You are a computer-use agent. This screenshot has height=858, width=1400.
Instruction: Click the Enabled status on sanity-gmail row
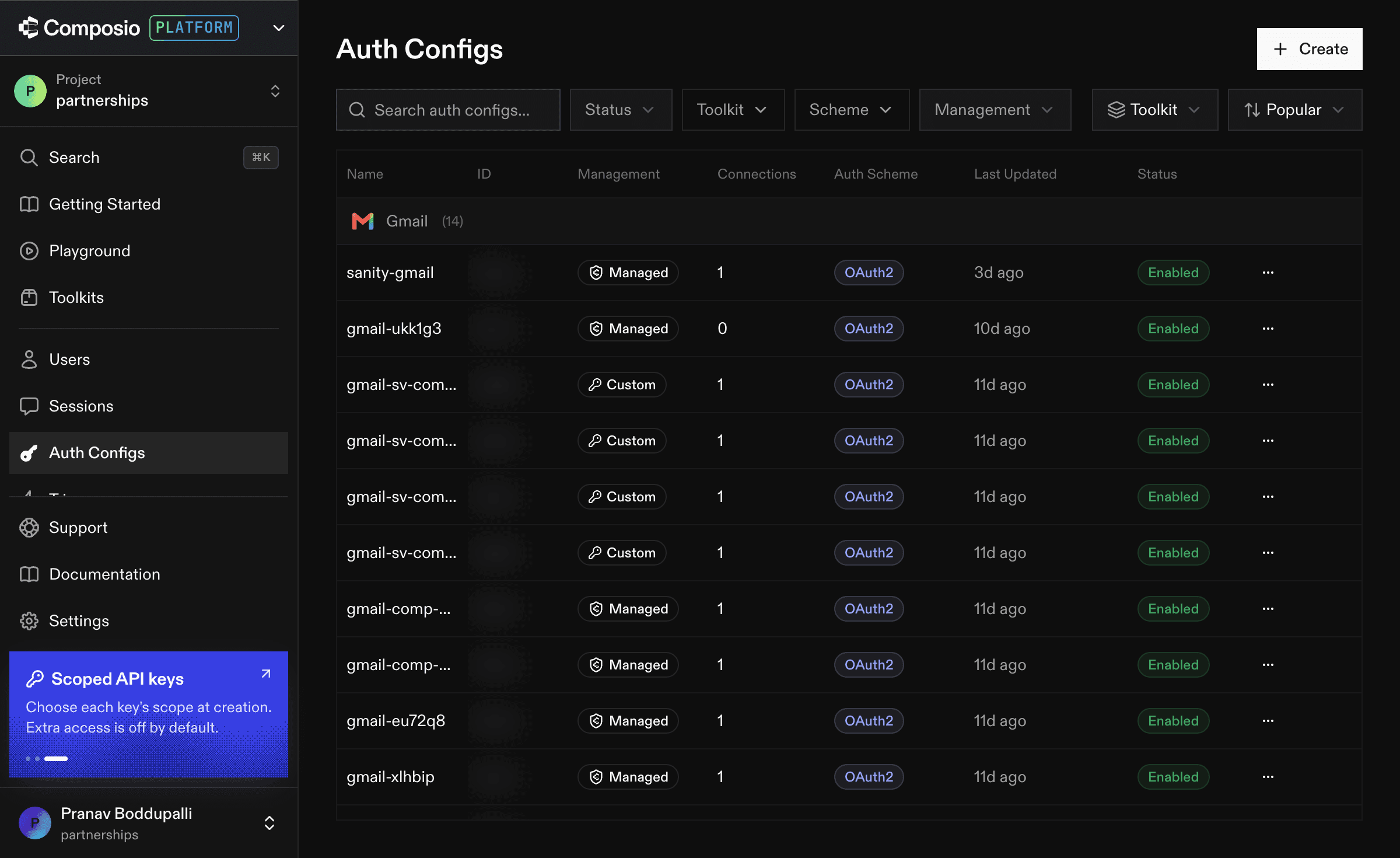click(x=1173, y=273)
